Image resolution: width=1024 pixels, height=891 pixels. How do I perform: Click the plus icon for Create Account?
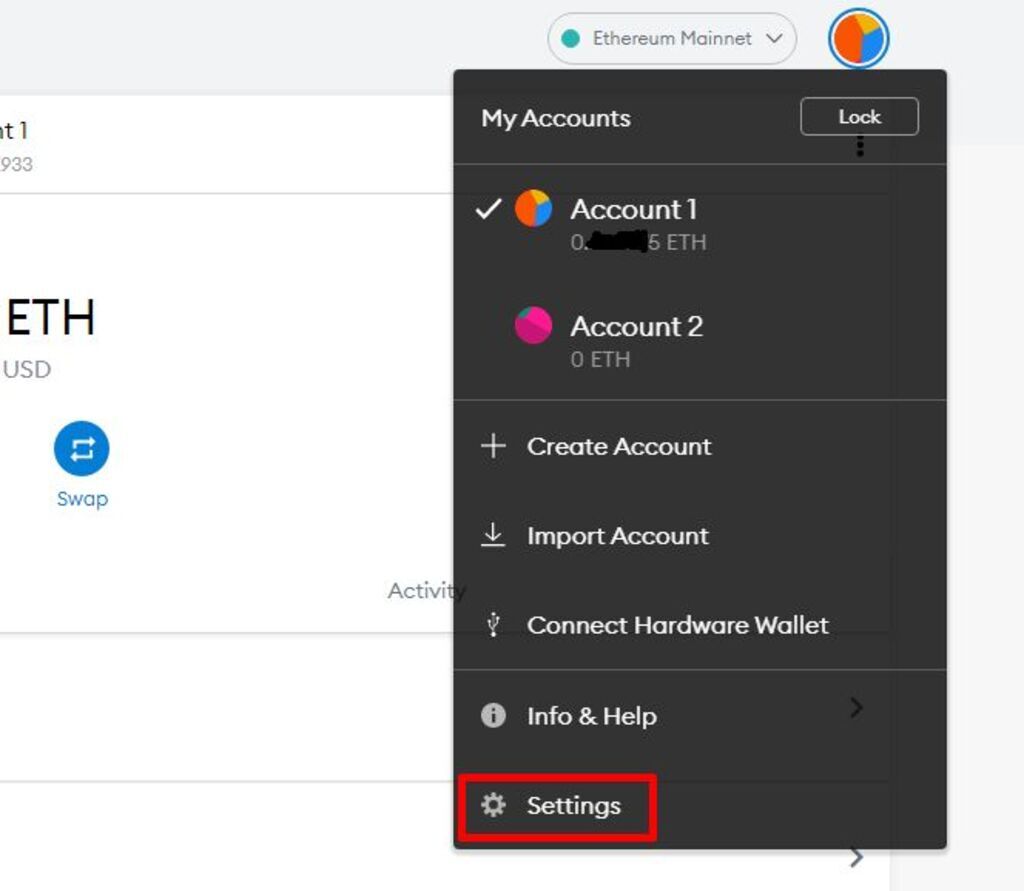(493, 446)
